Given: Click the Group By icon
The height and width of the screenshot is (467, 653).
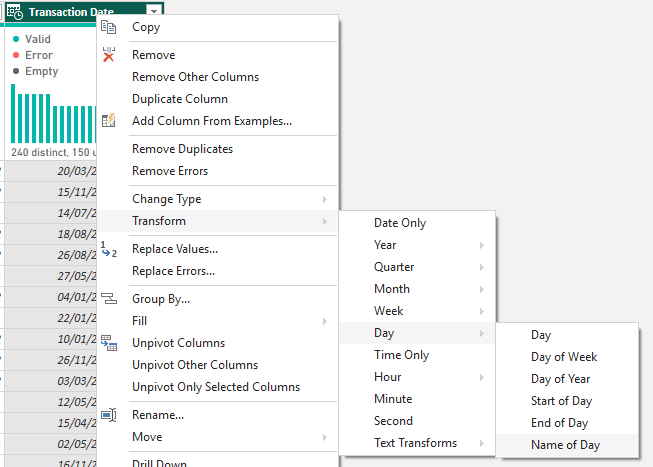Looking at the screenshot, I should (109, 299).
